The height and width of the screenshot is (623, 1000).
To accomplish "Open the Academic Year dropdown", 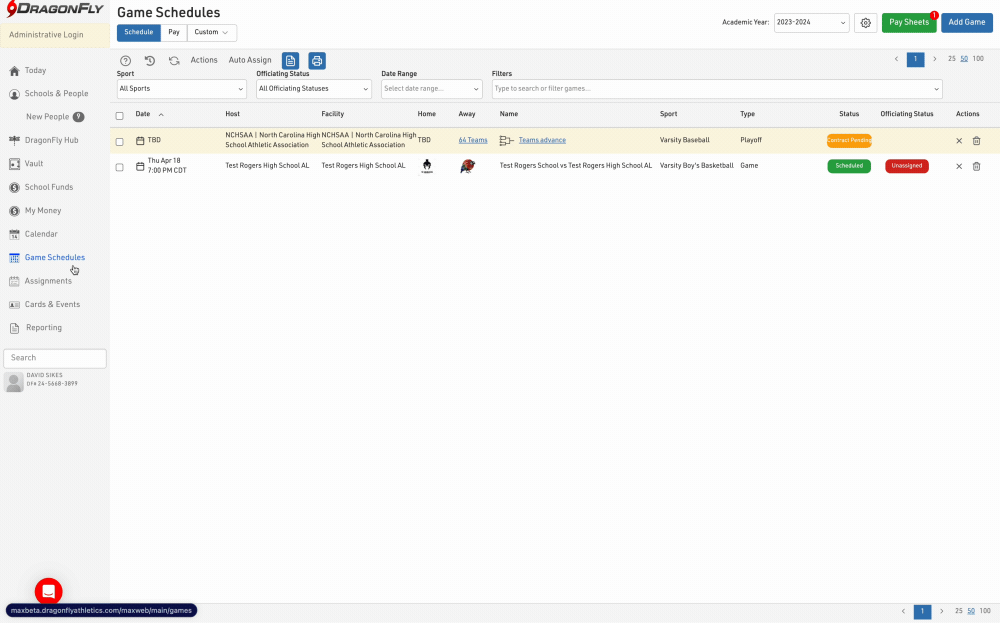I will click(x=811, y=22).
